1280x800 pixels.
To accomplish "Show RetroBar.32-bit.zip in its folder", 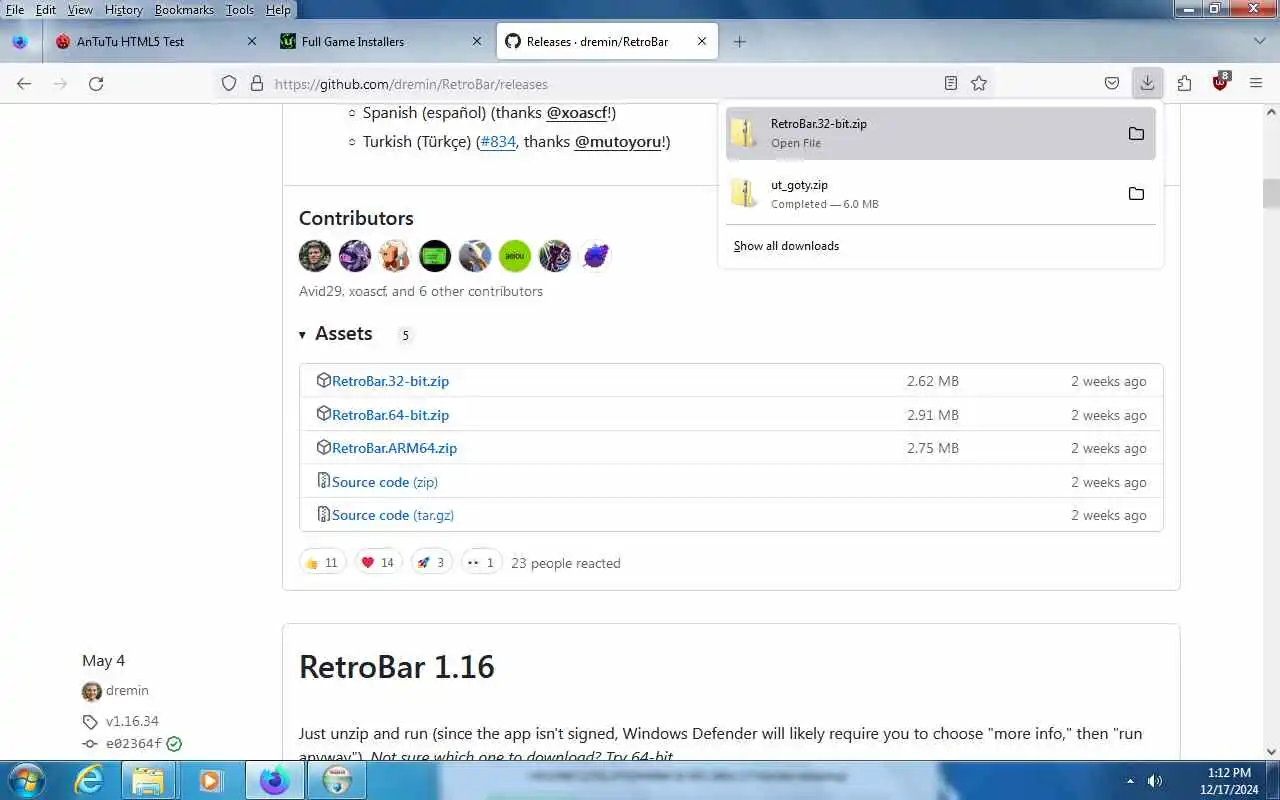I will tap(1136, 133).
